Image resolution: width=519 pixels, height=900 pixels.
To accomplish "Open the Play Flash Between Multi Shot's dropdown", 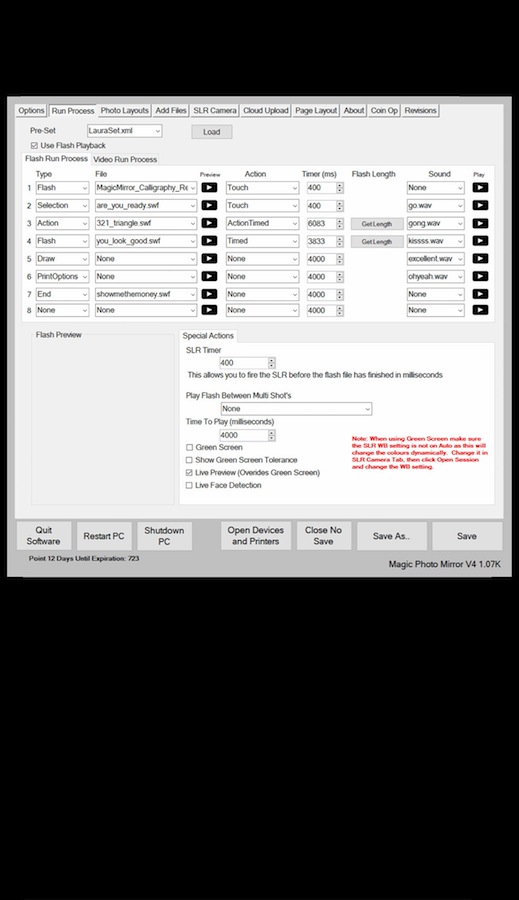I will (296, 409).
